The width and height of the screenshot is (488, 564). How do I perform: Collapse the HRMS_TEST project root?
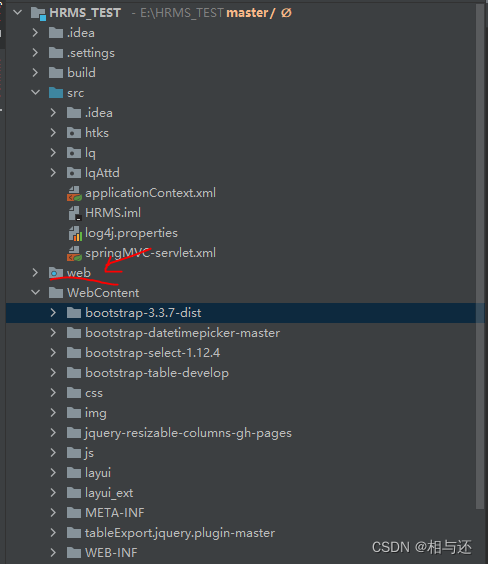pyautogui.click(x=17, y=13)
